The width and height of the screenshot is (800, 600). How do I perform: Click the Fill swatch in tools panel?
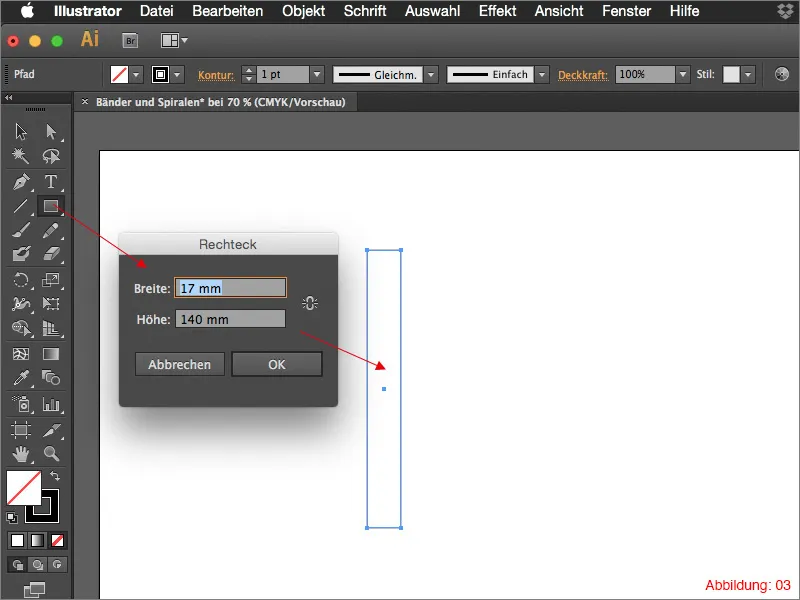point(23,488)
